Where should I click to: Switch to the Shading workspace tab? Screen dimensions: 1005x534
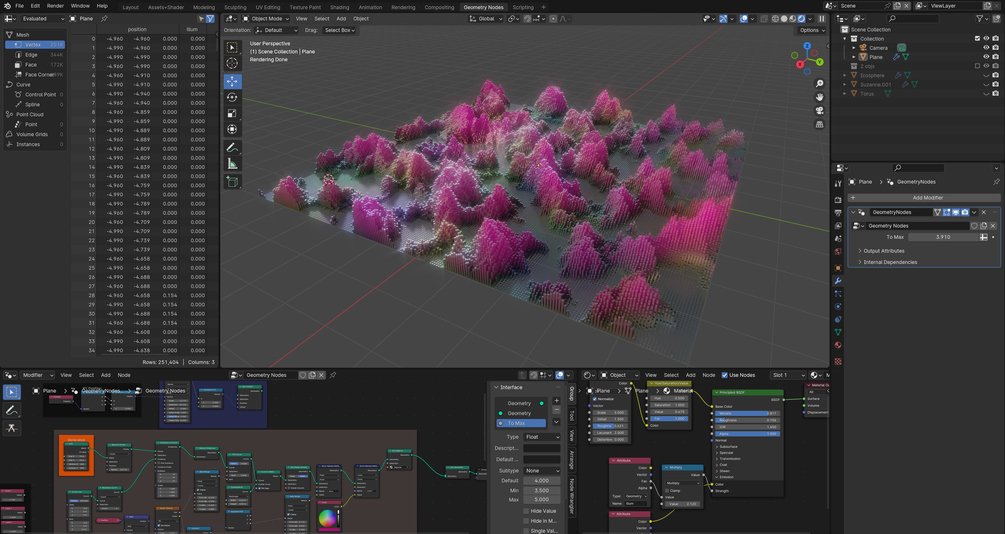pos(340,7)
